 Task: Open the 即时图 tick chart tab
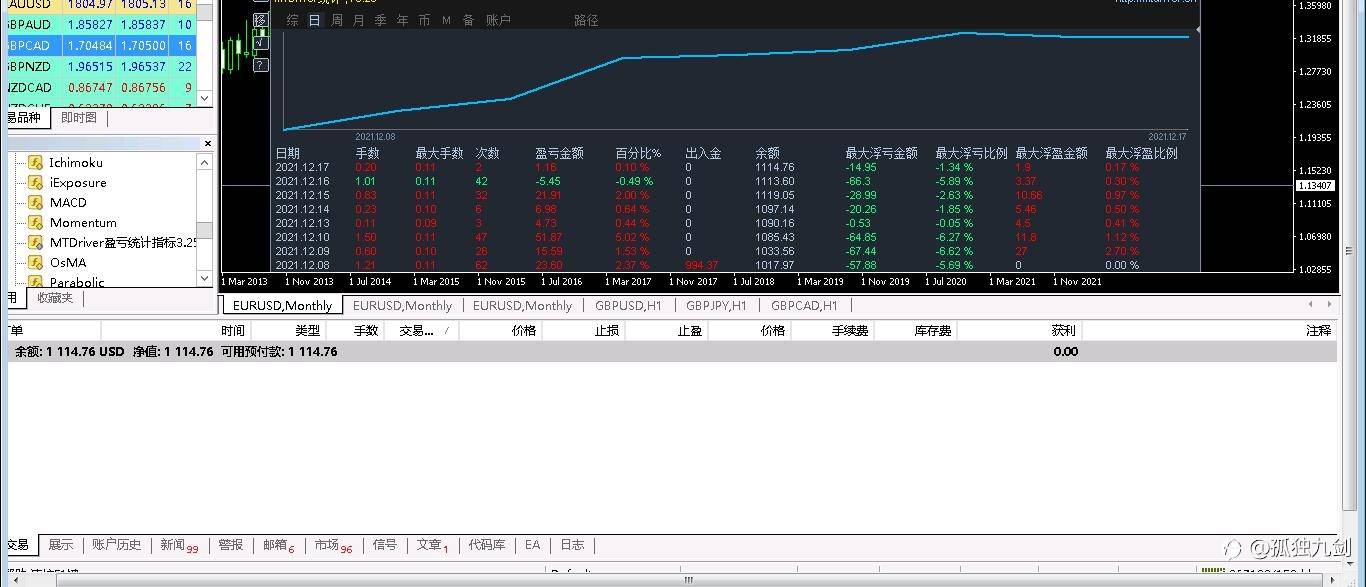[x=79, y=118]
